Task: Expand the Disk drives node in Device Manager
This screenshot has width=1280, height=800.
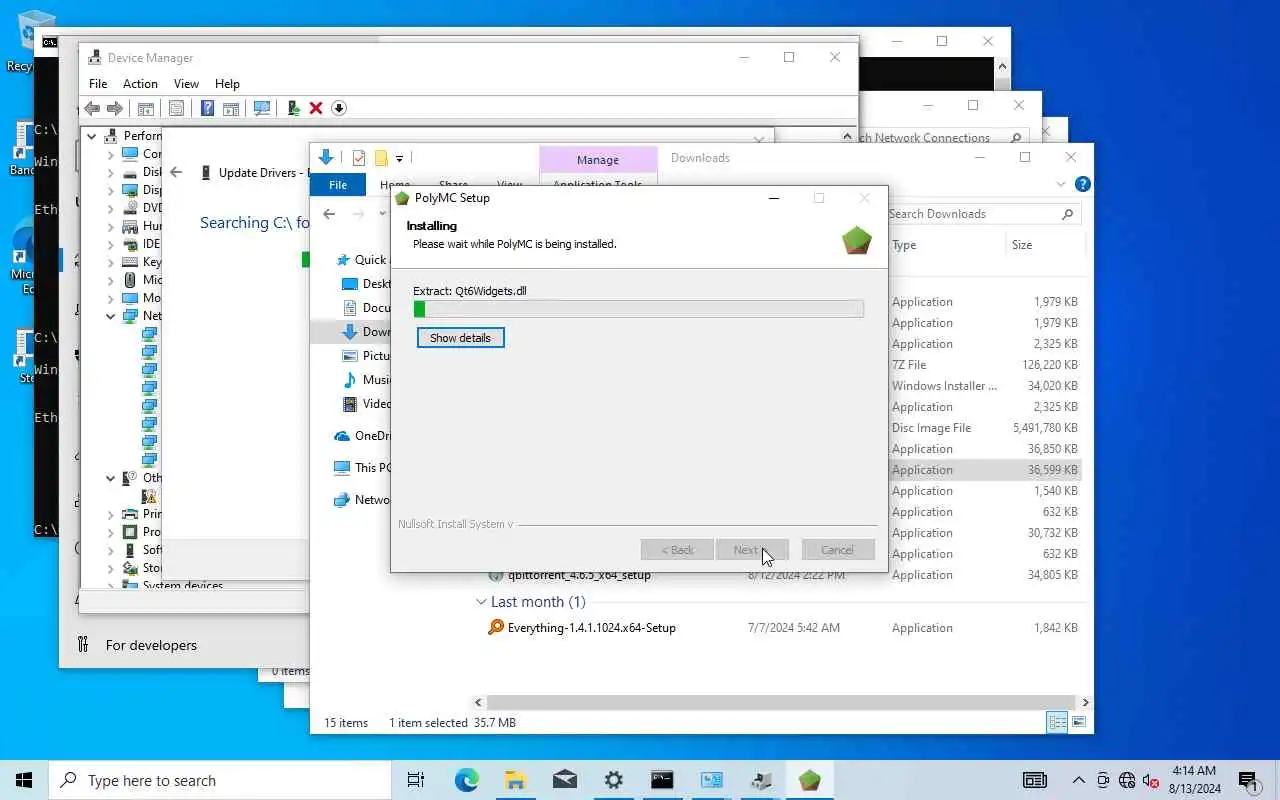Action: tap(111, 172)
